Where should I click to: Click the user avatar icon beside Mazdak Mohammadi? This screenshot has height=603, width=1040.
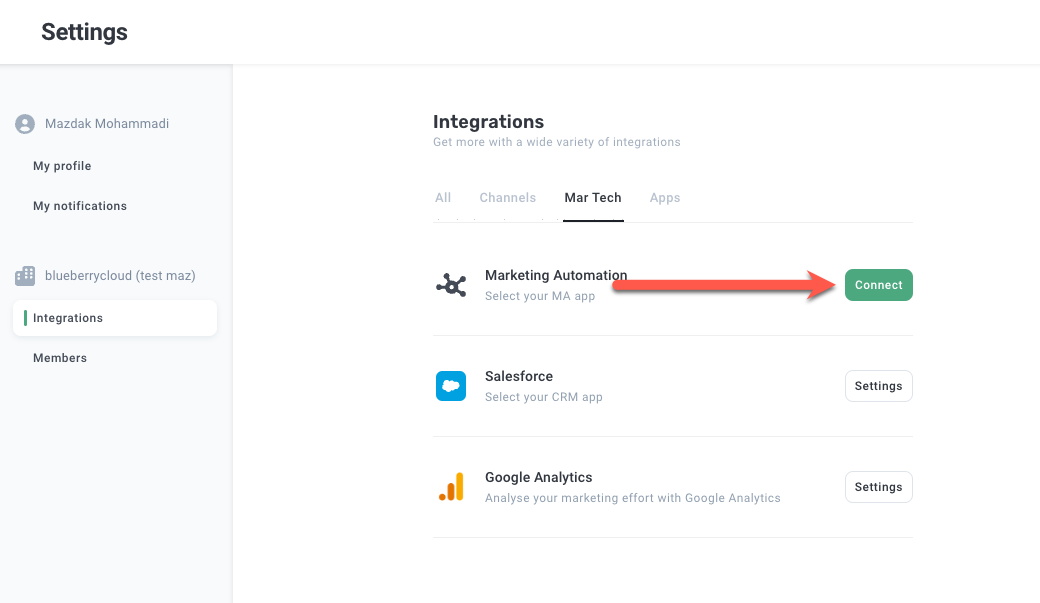pyautogui.click(x=25, y=124)
